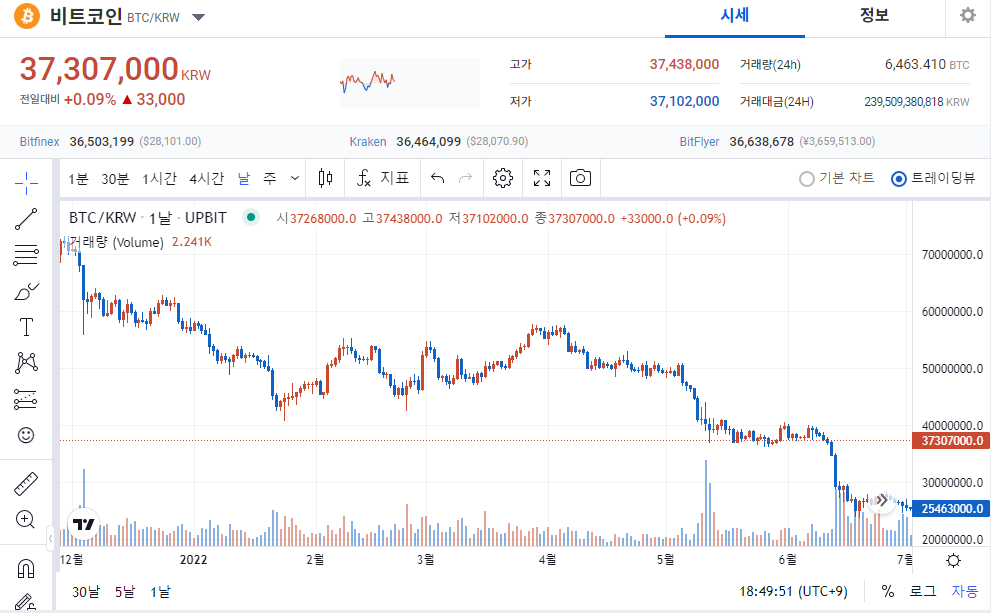Set chart range to 30날
991x613 pixels.
tap(86, 592)
